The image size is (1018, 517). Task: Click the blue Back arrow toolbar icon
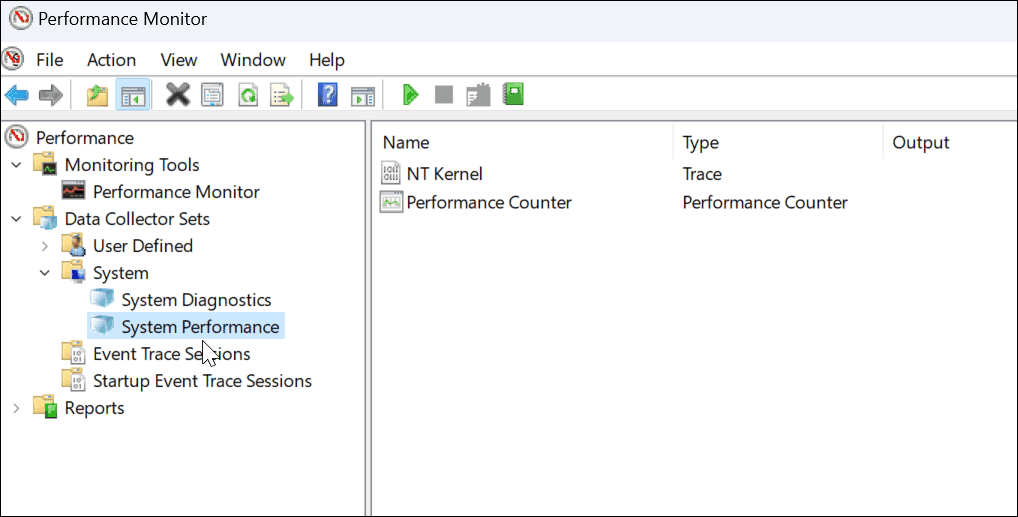click(16, 95)
